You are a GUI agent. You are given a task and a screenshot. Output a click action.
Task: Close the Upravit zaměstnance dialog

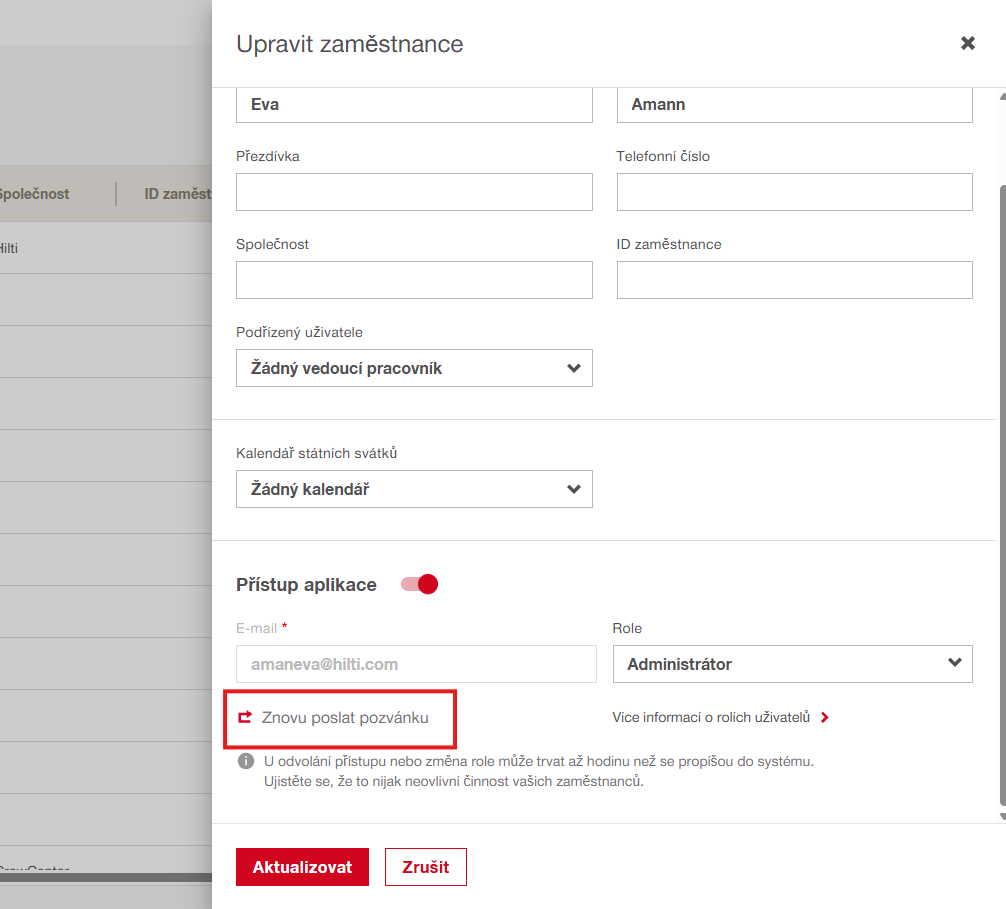click(x=967, y=44)
